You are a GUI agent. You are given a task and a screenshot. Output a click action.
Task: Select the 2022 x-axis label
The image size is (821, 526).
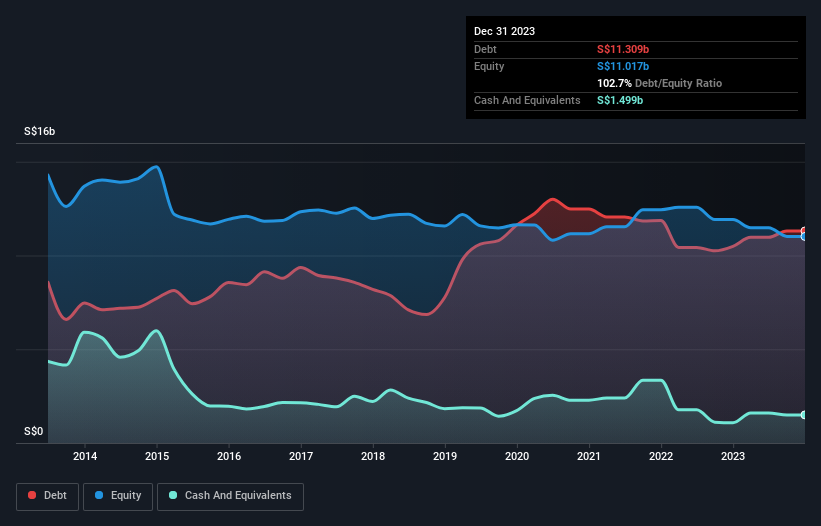(x=661, y=456)
